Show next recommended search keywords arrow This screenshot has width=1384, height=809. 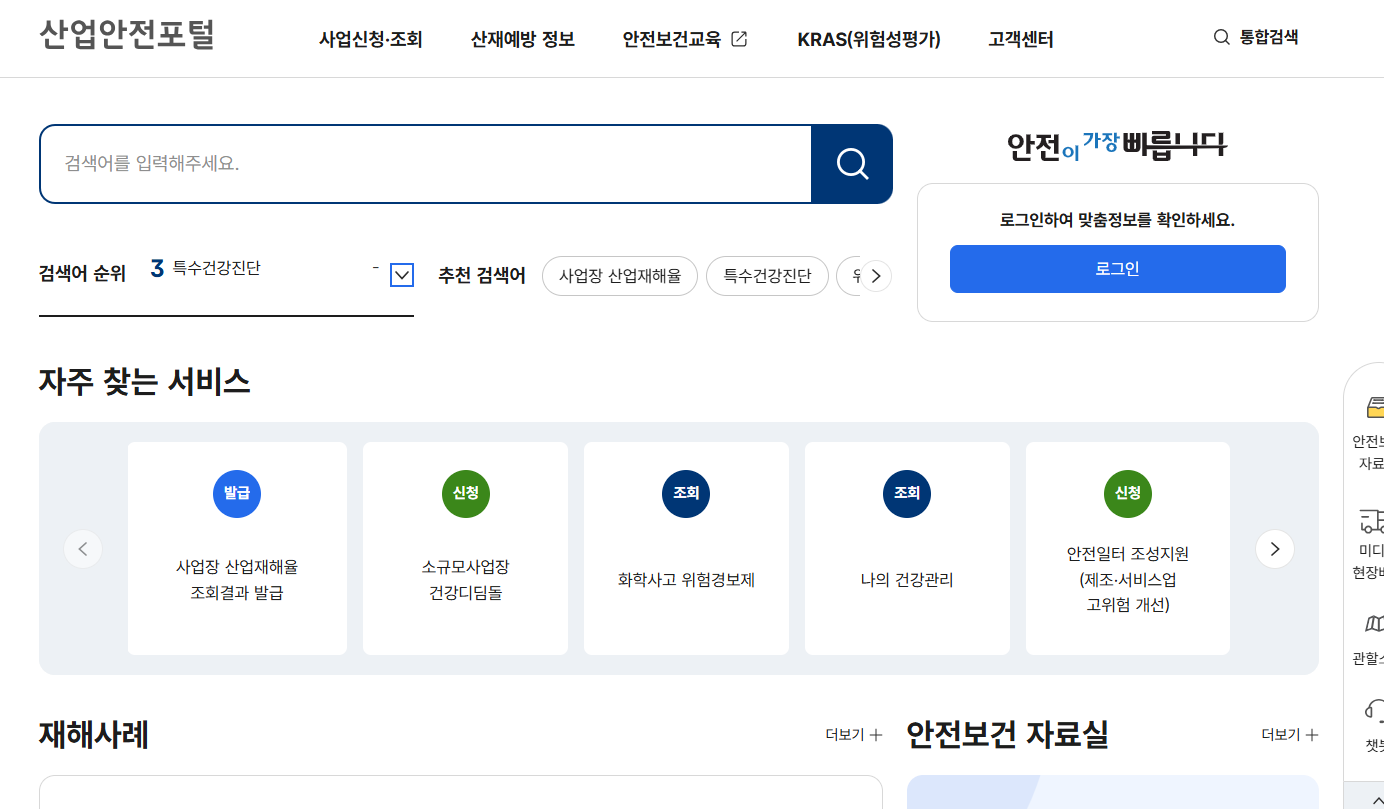876,276
